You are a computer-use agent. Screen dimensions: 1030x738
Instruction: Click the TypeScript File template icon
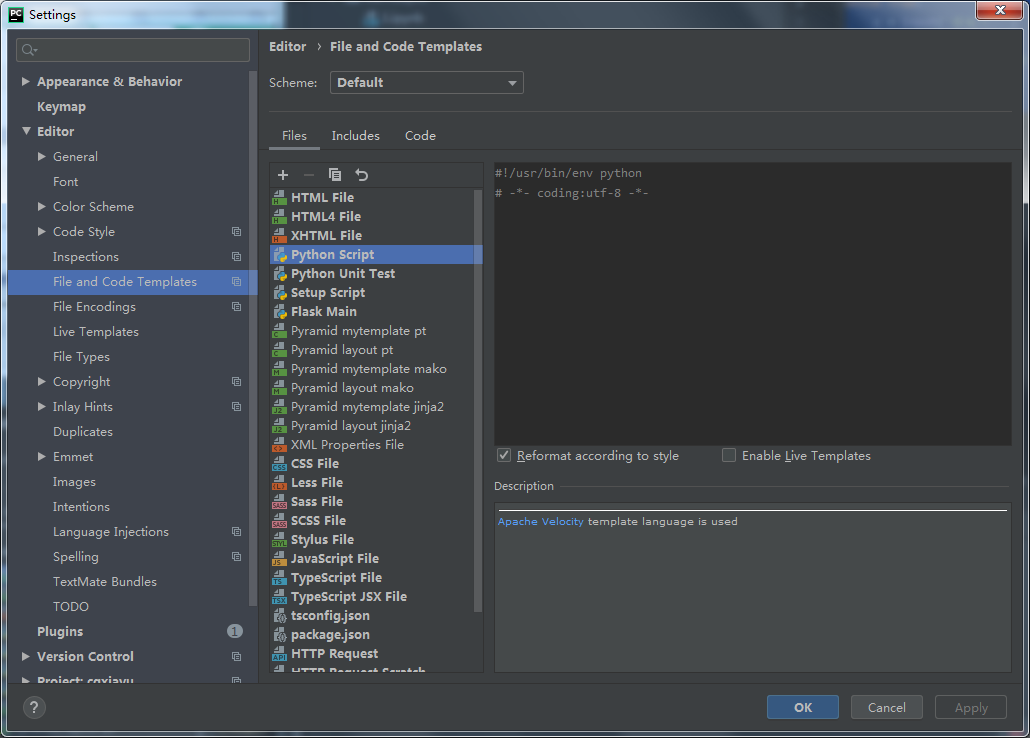pyautogui.click(x=280, y=578)
